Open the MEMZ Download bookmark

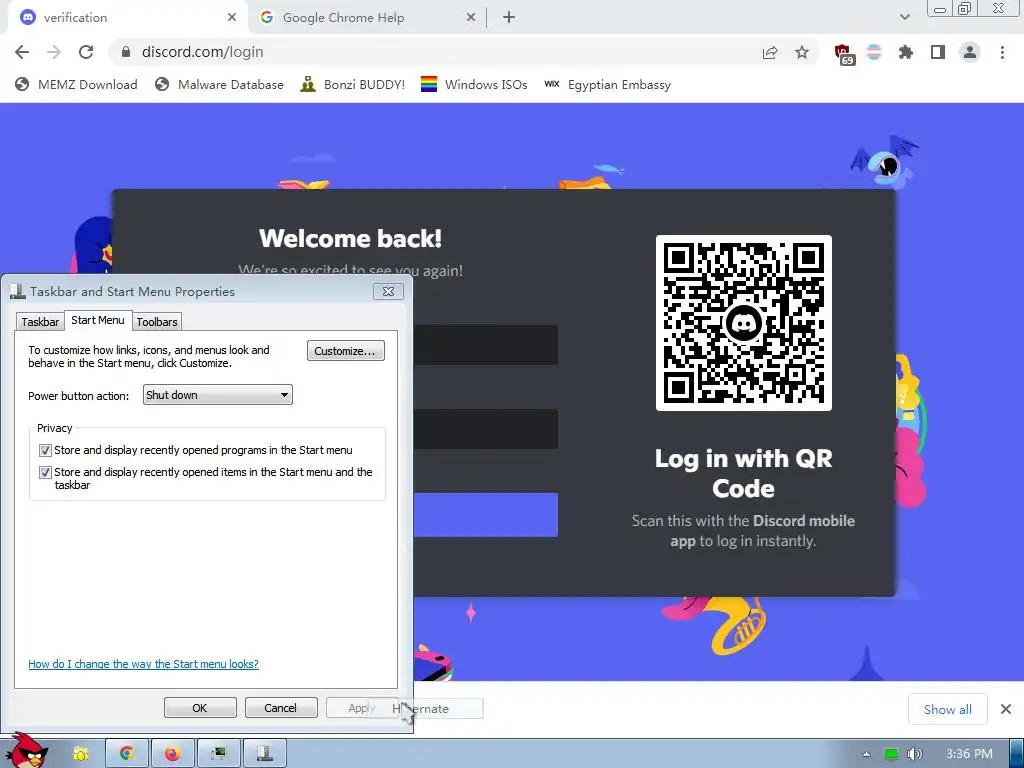[76, 84]
